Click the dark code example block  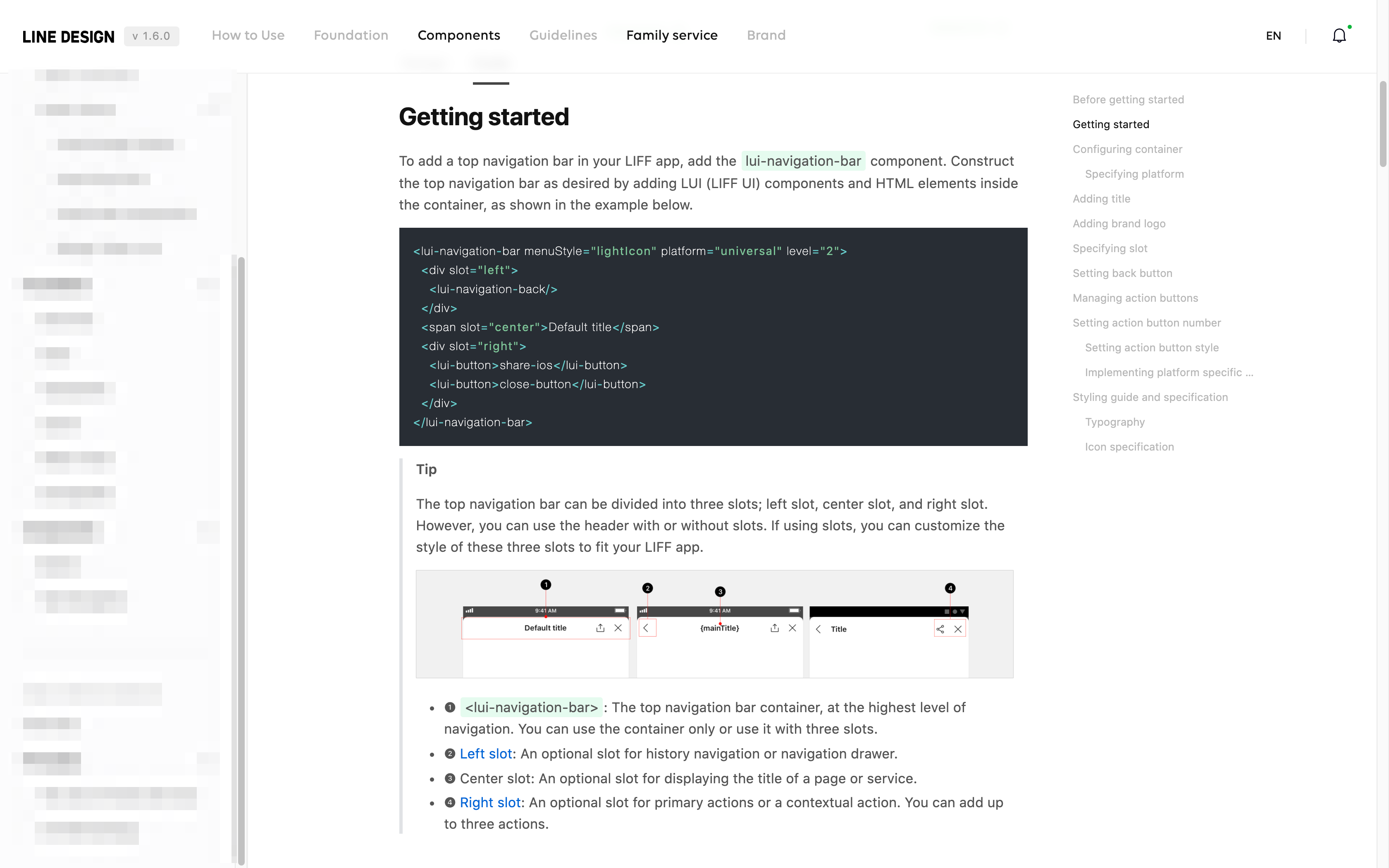click(713, 336)
